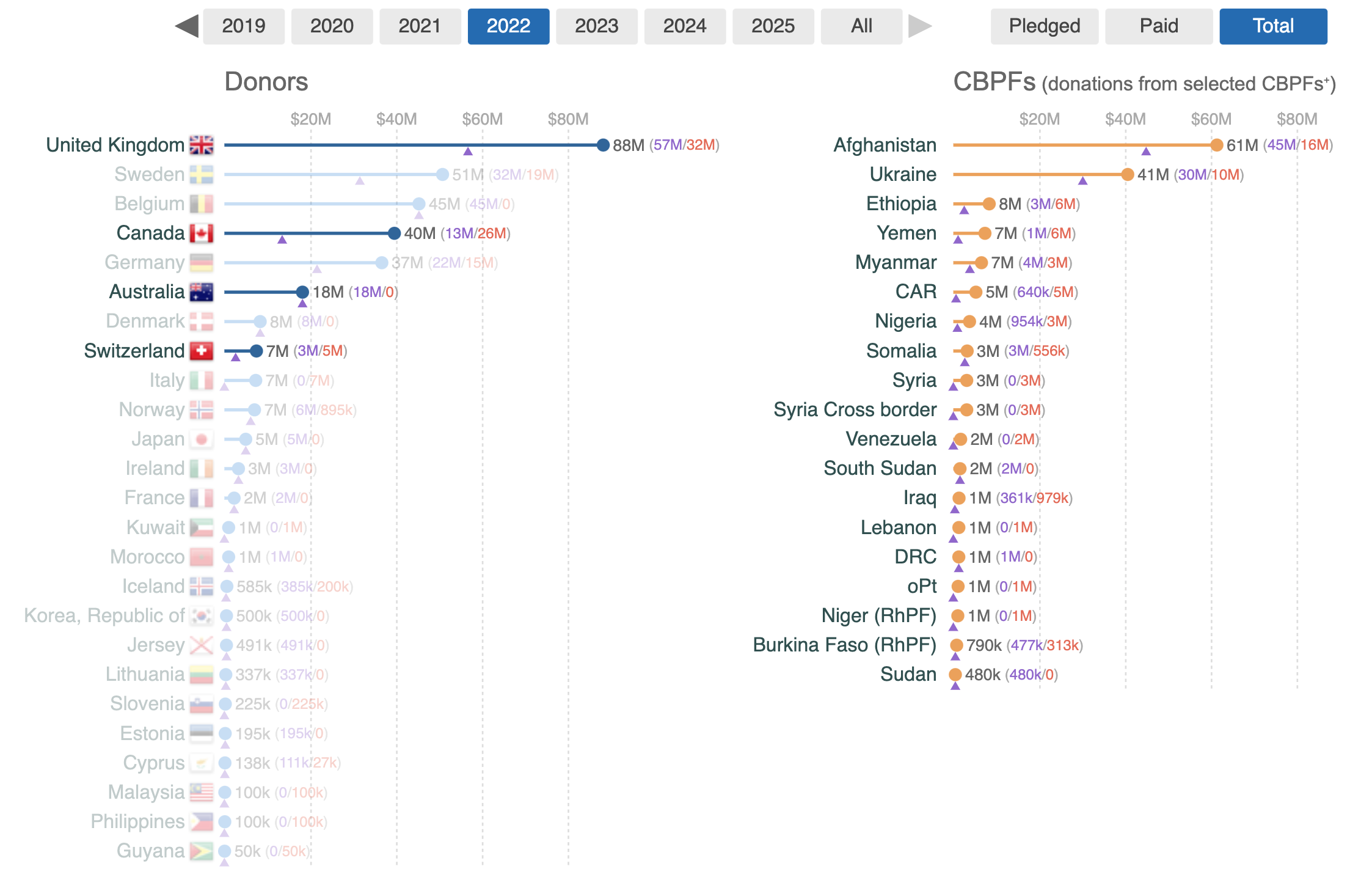Select the 2021 year tab
Viewport: 1372px width, 869px height.
[420, 26]
